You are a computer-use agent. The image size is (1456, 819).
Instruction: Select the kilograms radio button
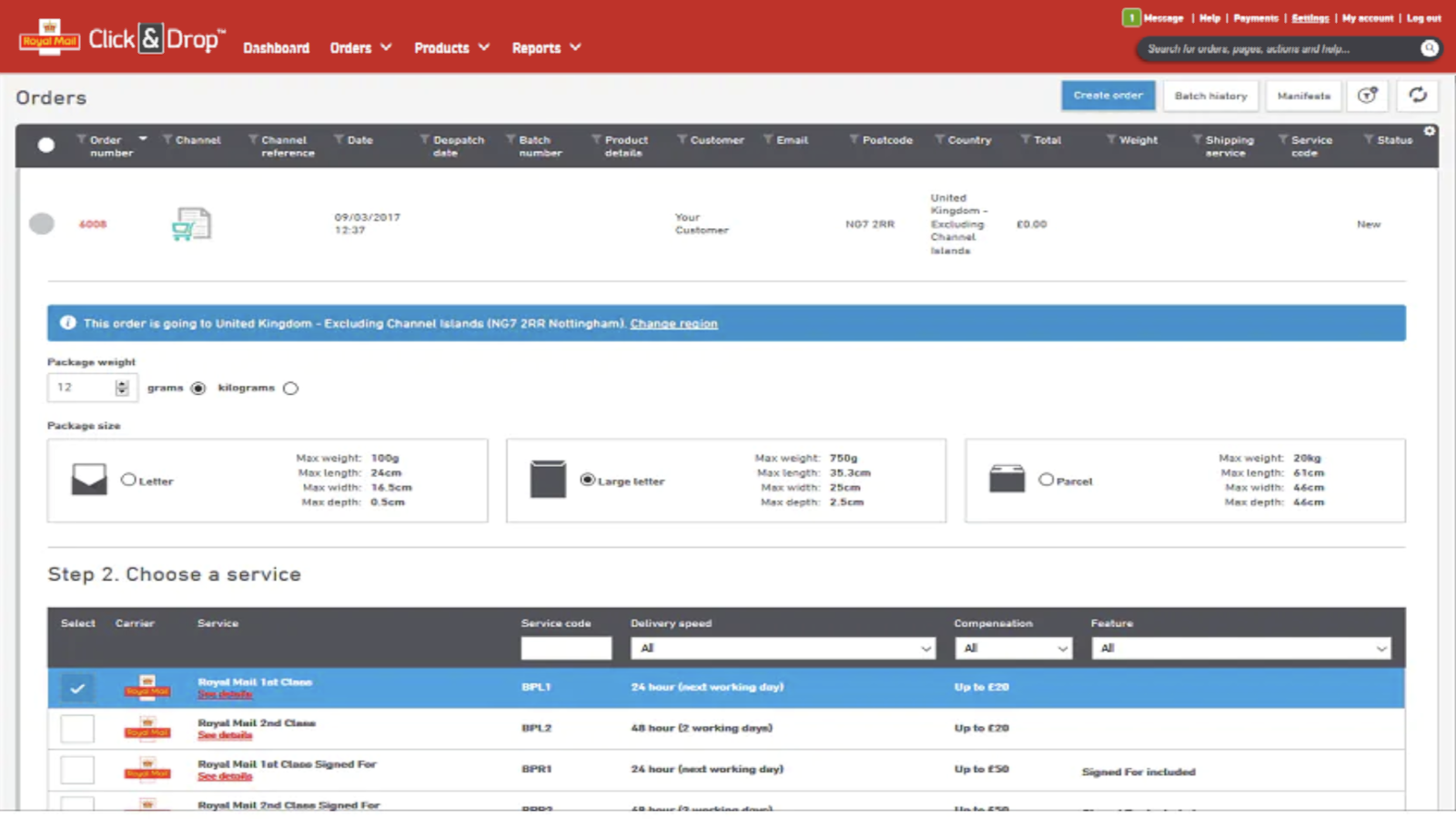[290, 389]
